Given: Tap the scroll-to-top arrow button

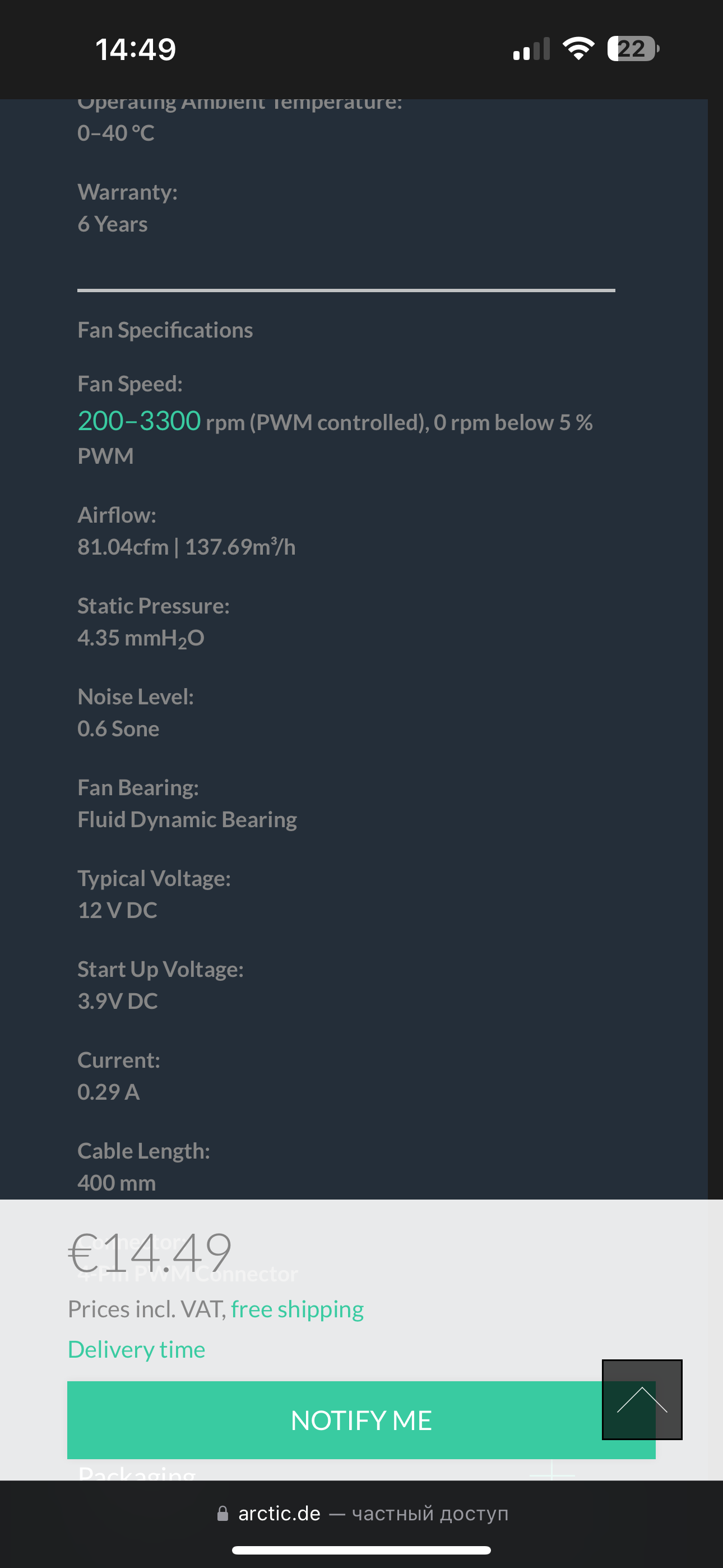Looking at the screenshot, I should coord(641,1399).
